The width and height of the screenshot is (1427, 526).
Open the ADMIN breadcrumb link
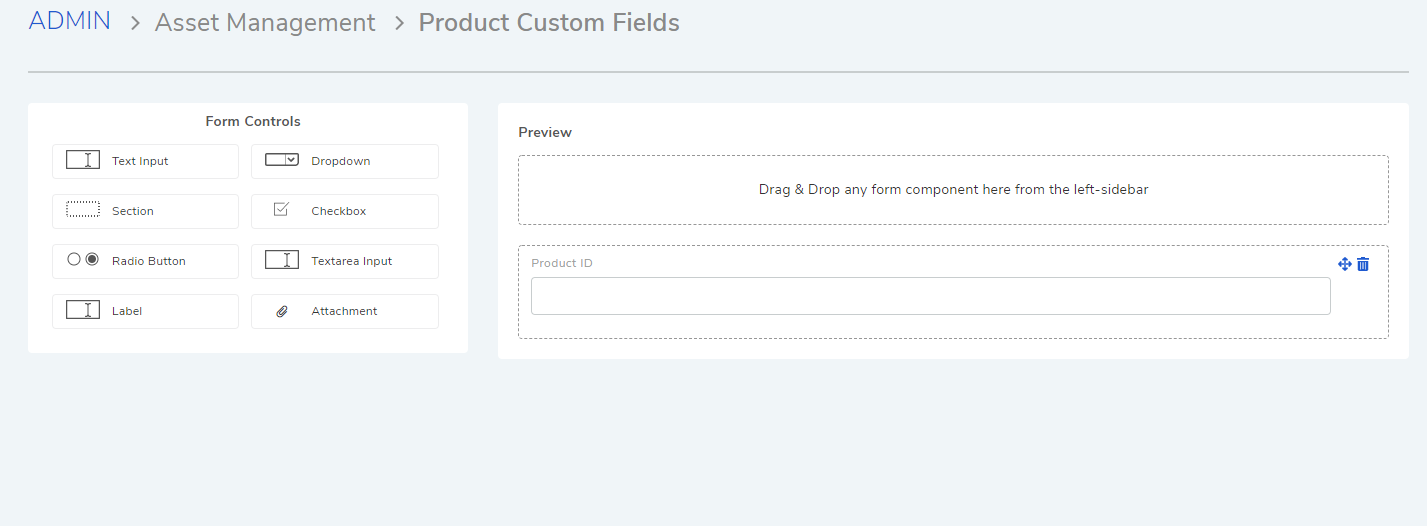pos(70,21)
